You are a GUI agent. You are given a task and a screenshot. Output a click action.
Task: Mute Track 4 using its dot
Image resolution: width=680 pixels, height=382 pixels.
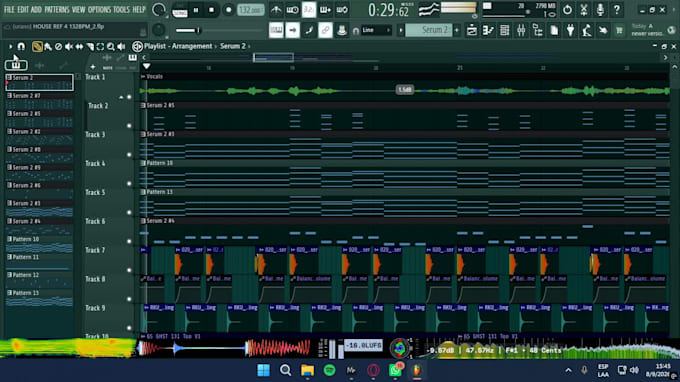(x=129, y=184)
